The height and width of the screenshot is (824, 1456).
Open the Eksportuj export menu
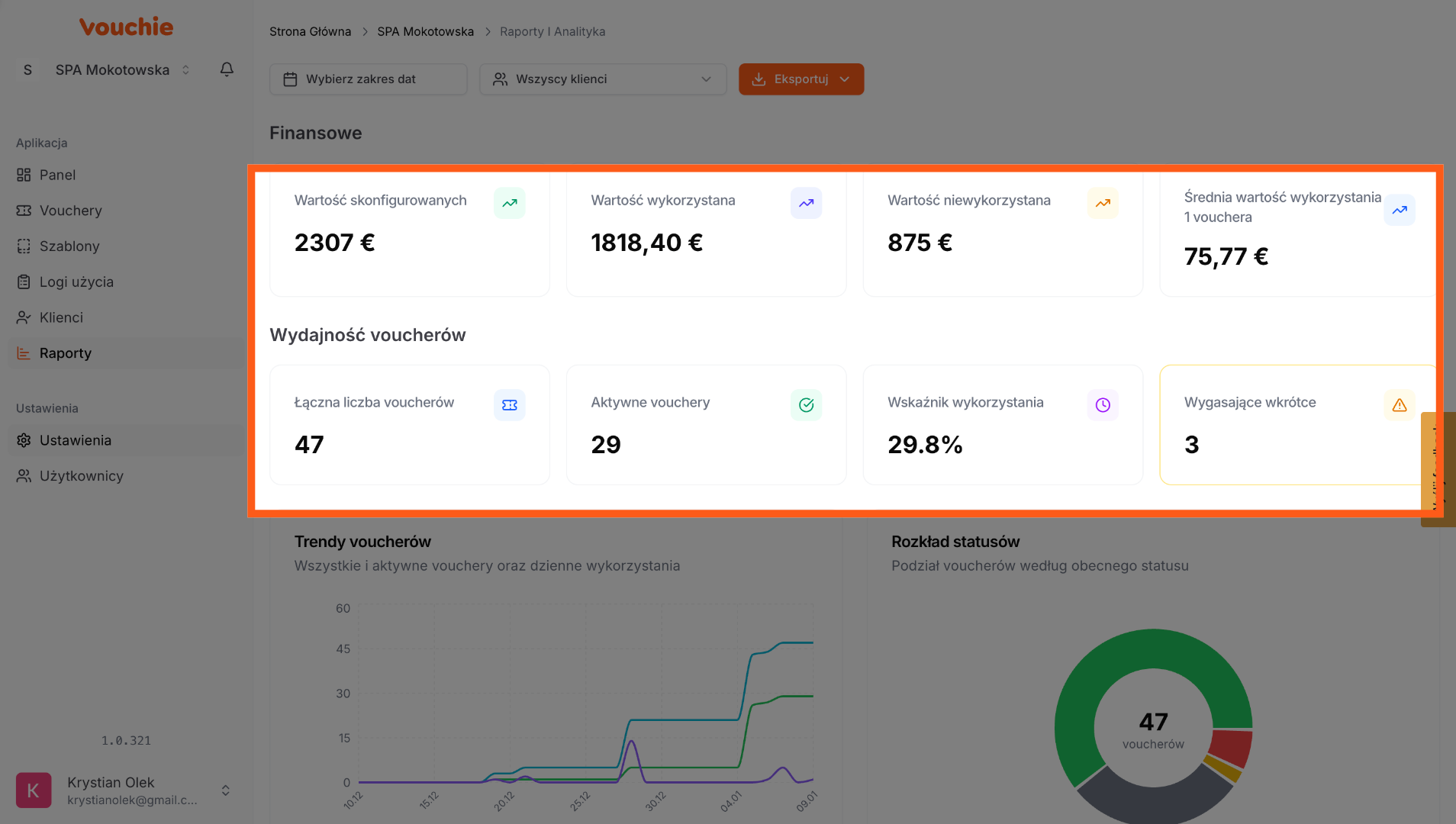click(800, 79)
